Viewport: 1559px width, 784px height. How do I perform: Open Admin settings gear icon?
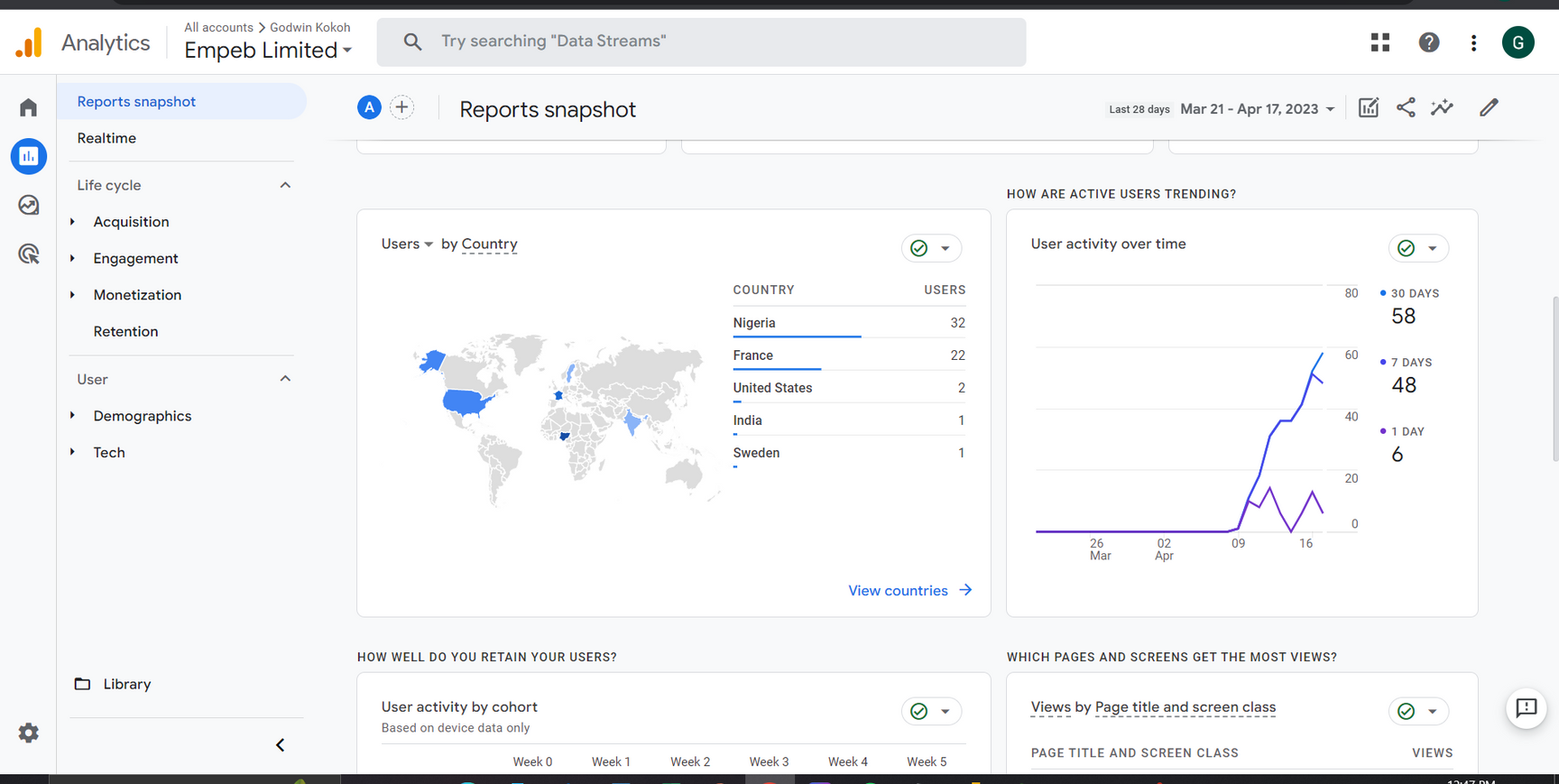29,733
